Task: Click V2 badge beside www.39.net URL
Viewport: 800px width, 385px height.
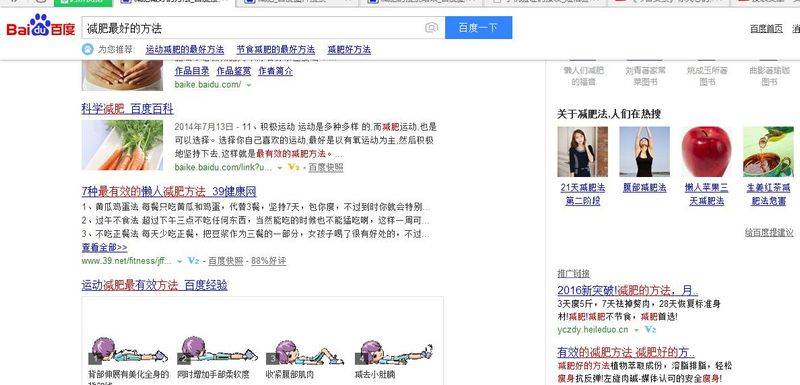Action: point(193,261)
